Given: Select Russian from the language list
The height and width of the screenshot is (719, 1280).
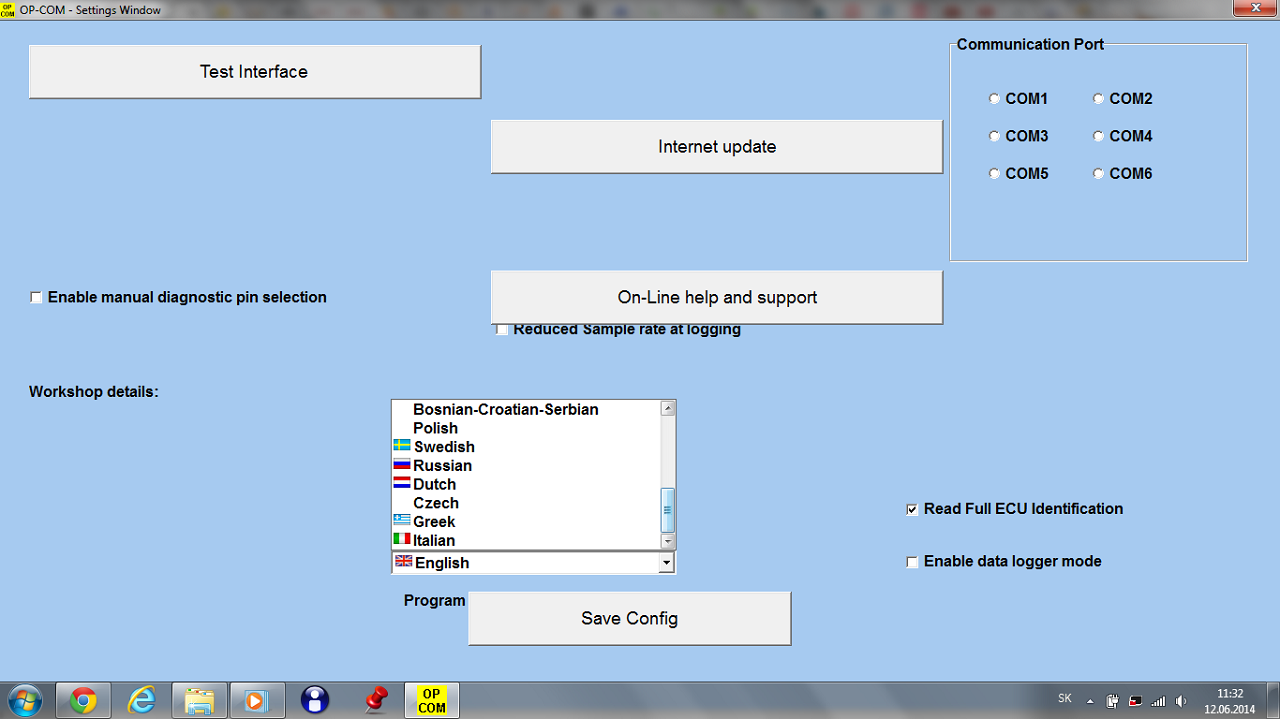Looking at the screenshot, I should coord(442,466).
